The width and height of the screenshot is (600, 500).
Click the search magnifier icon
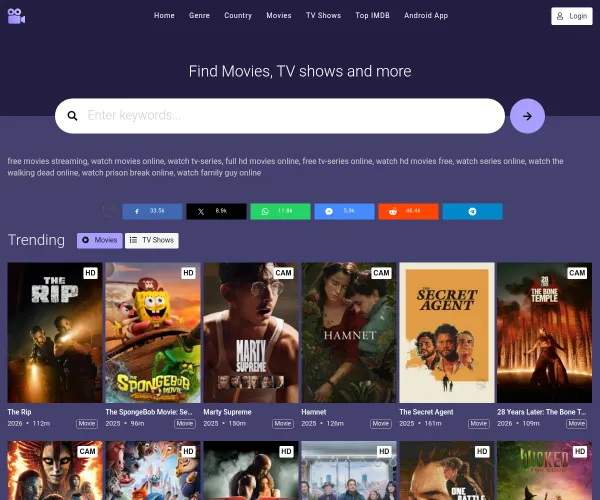click(72, 116)
